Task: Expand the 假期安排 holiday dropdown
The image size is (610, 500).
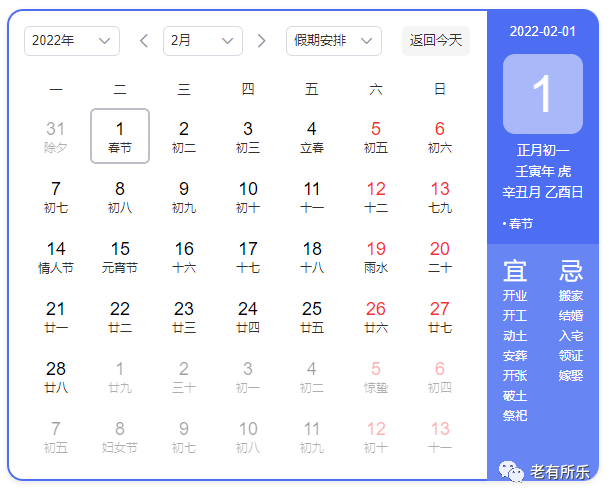Action: pyautogui.click(x=334, y=41)
